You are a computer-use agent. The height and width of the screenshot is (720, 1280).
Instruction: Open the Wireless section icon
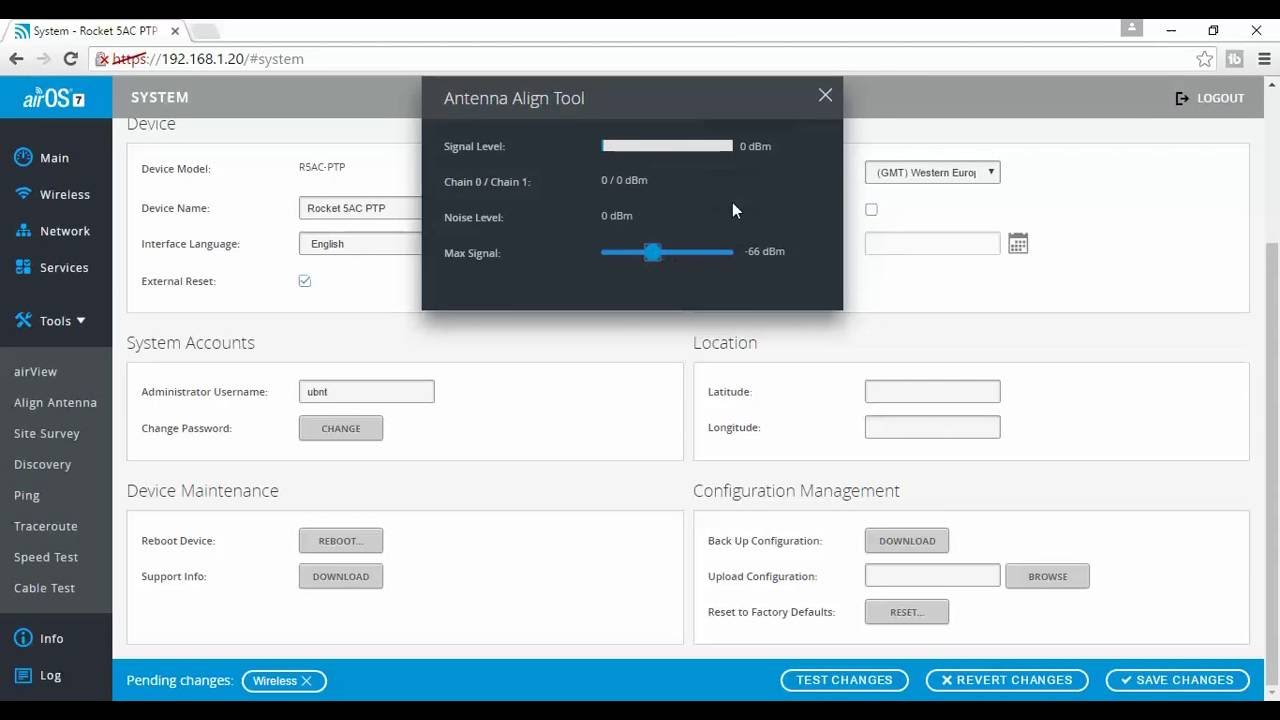coord(23,194)
